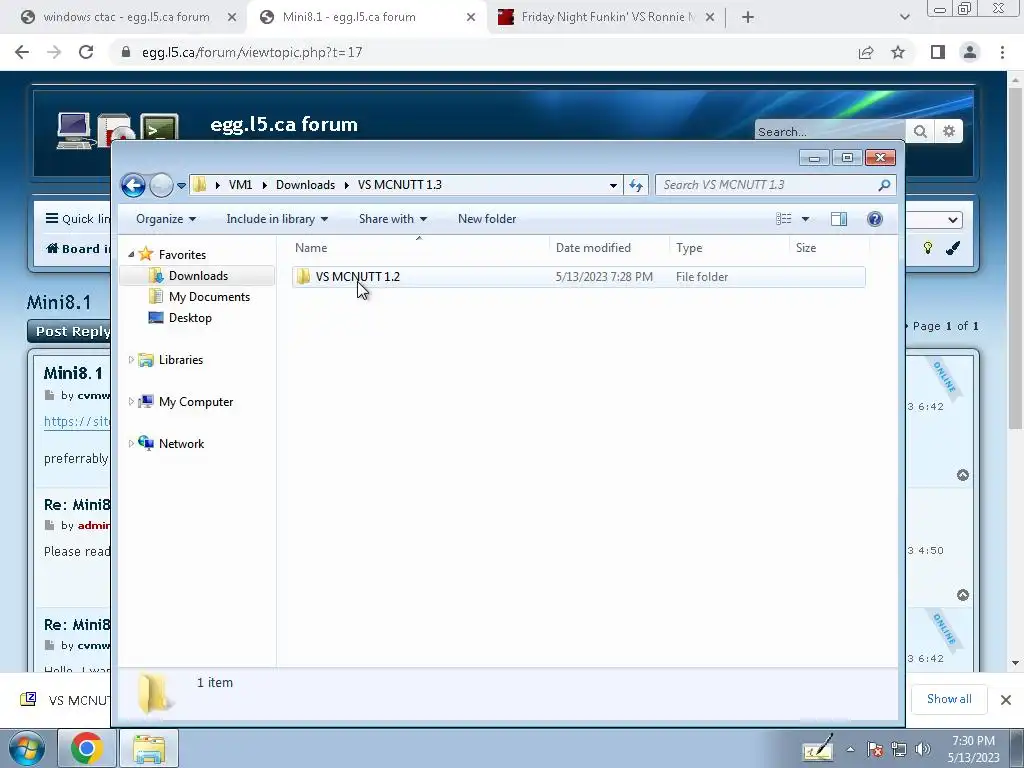Close the Mini8.1 browser tab
Screen dimensions: 1024x768
coord(471,18)
